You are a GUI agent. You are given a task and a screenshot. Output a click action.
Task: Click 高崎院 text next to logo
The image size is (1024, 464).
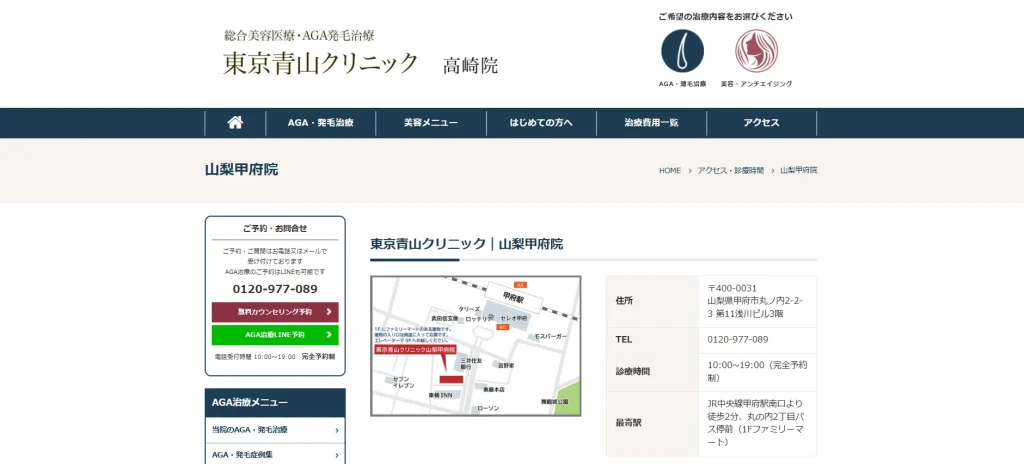pos(470,65)
